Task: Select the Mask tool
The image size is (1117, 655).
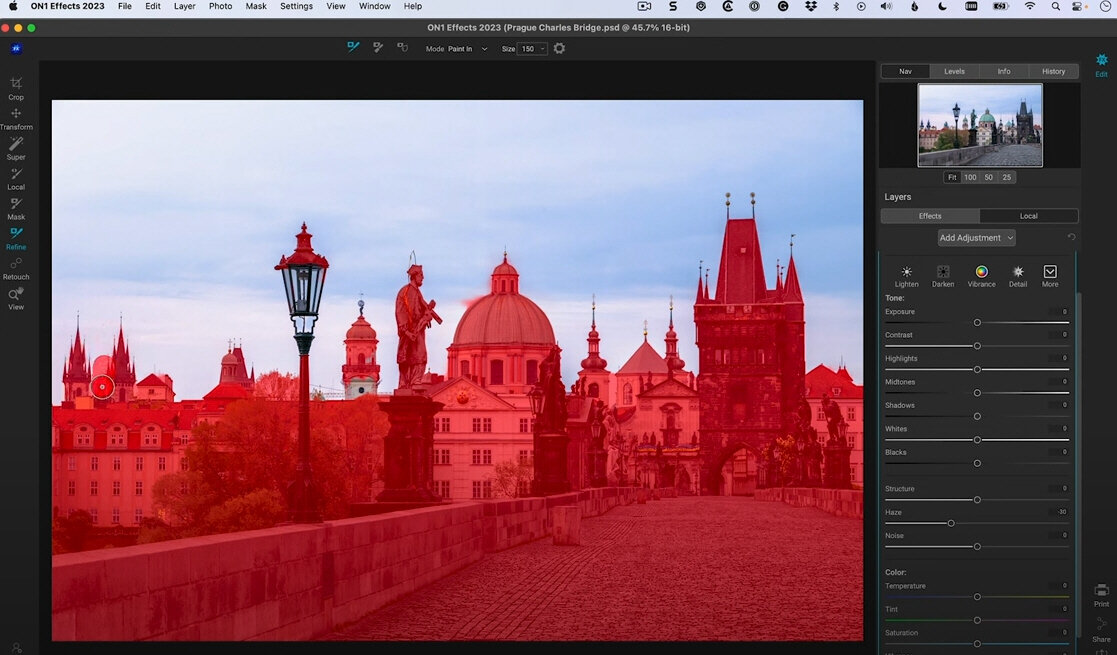Action: [16, 208]
